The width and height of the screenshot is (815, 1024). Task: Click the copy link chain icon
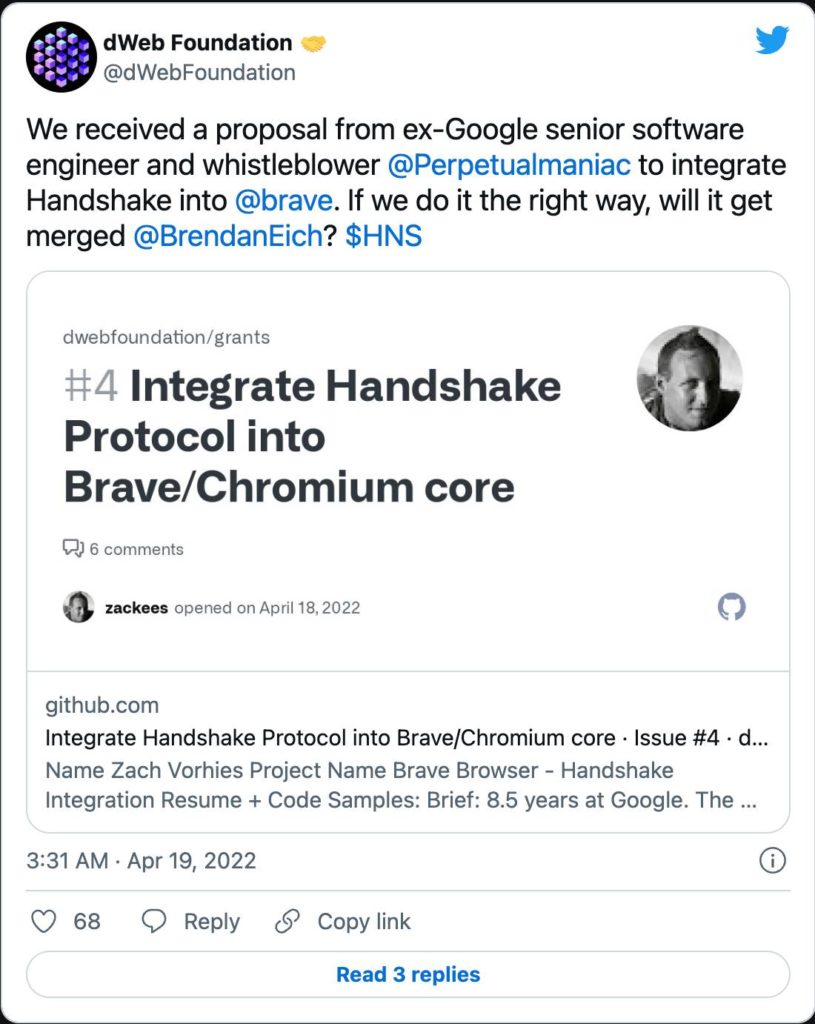pyautogui.click(x=287, y=921)
